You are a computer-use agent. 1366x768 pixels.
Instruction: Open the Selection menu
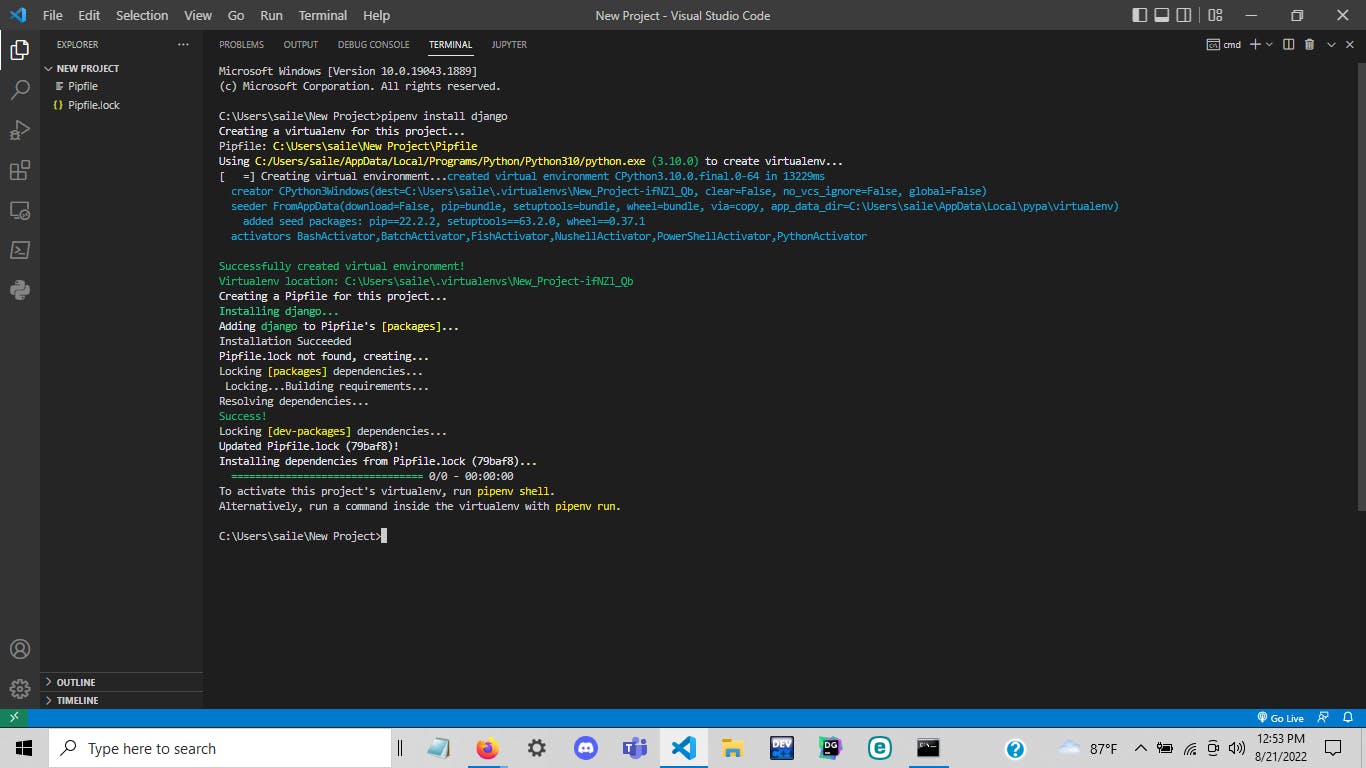click(x=142, y=15)
